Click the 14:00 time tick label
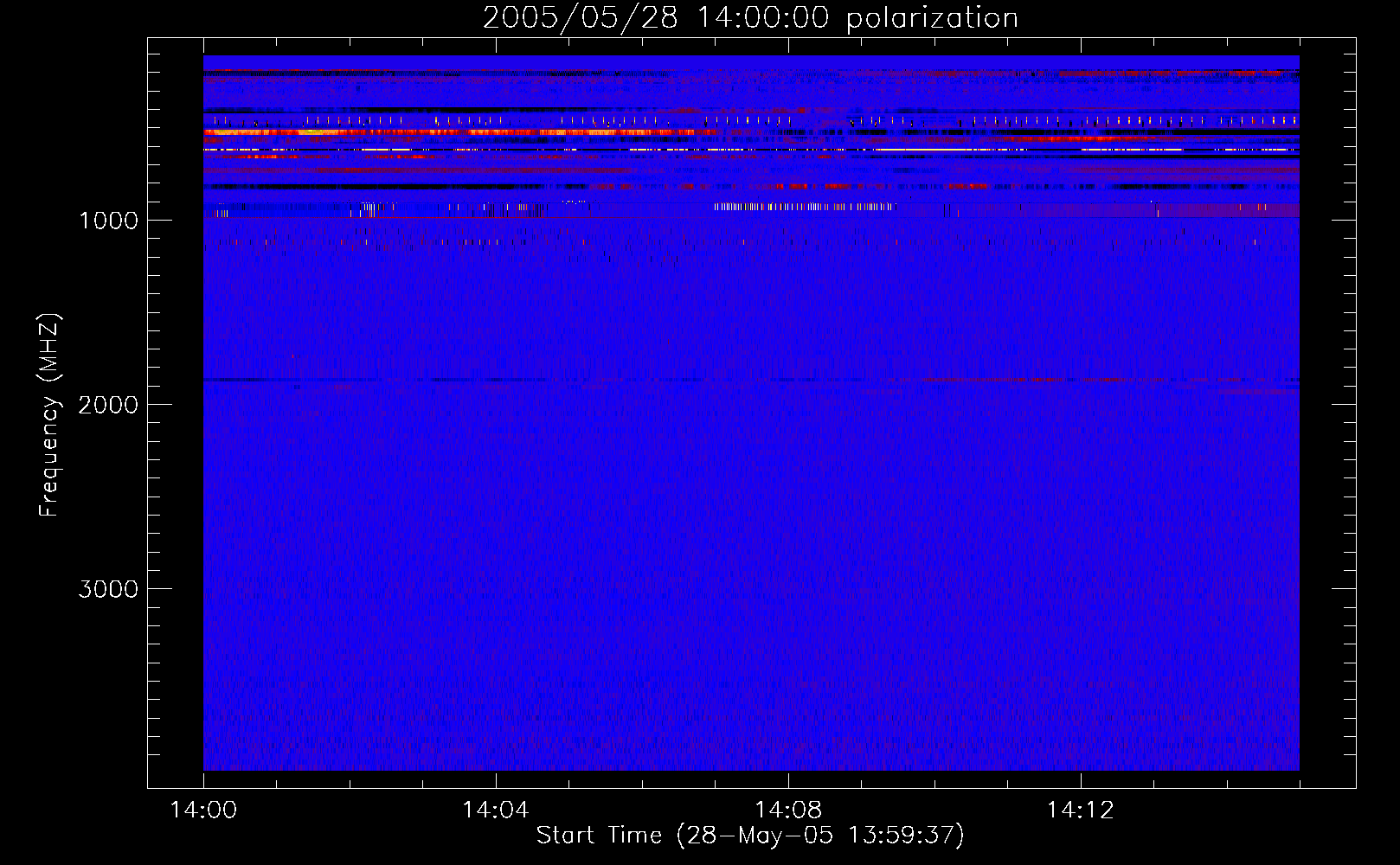Viewport: 1400px width, 865px height. tap(203, 811)
